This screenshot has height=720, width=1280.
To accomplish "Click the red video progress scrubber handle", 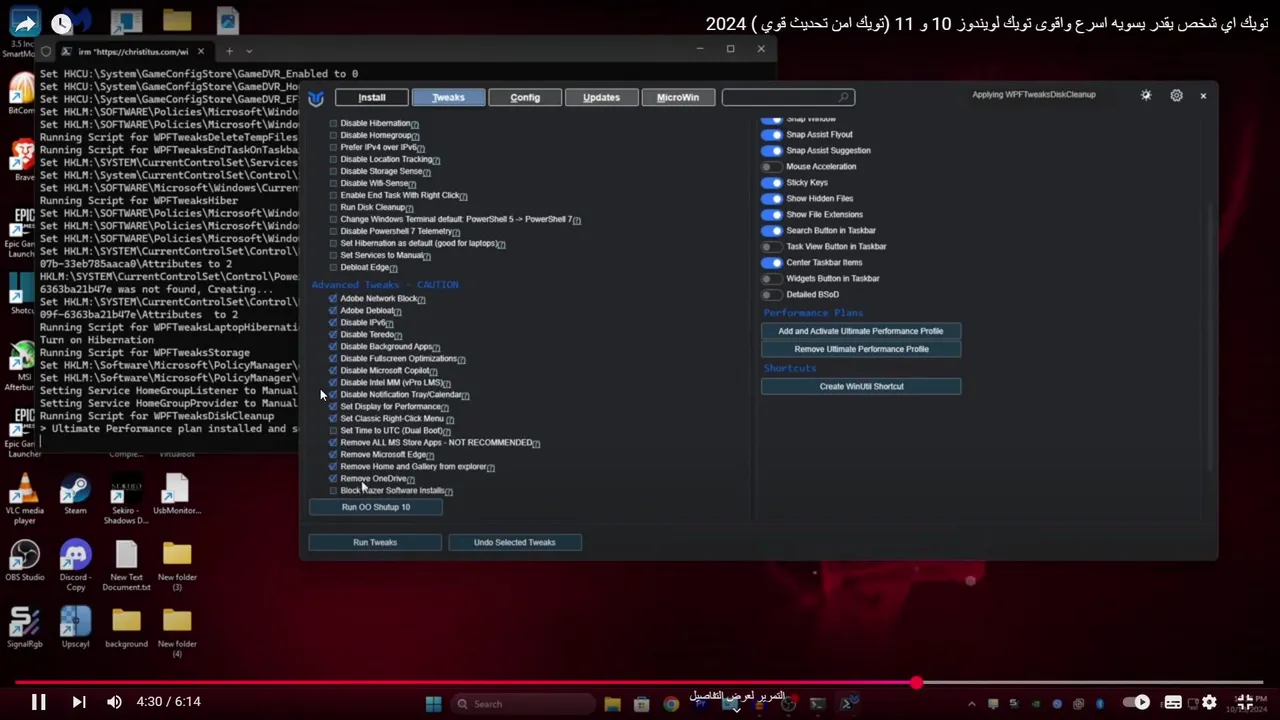I will [x=916, y=683].
